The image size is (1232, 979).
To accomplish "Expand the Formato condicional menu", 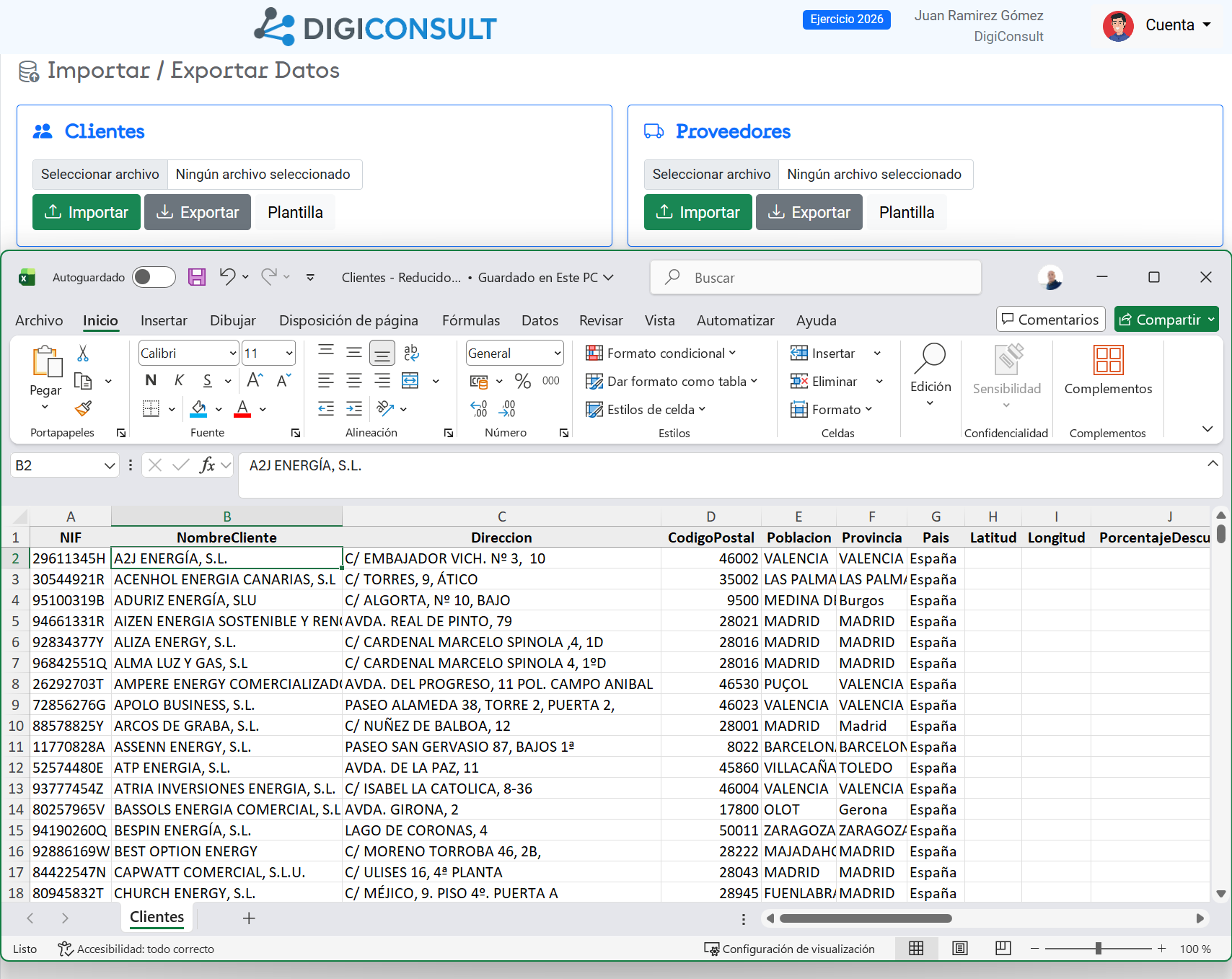I will coord(661,353).
